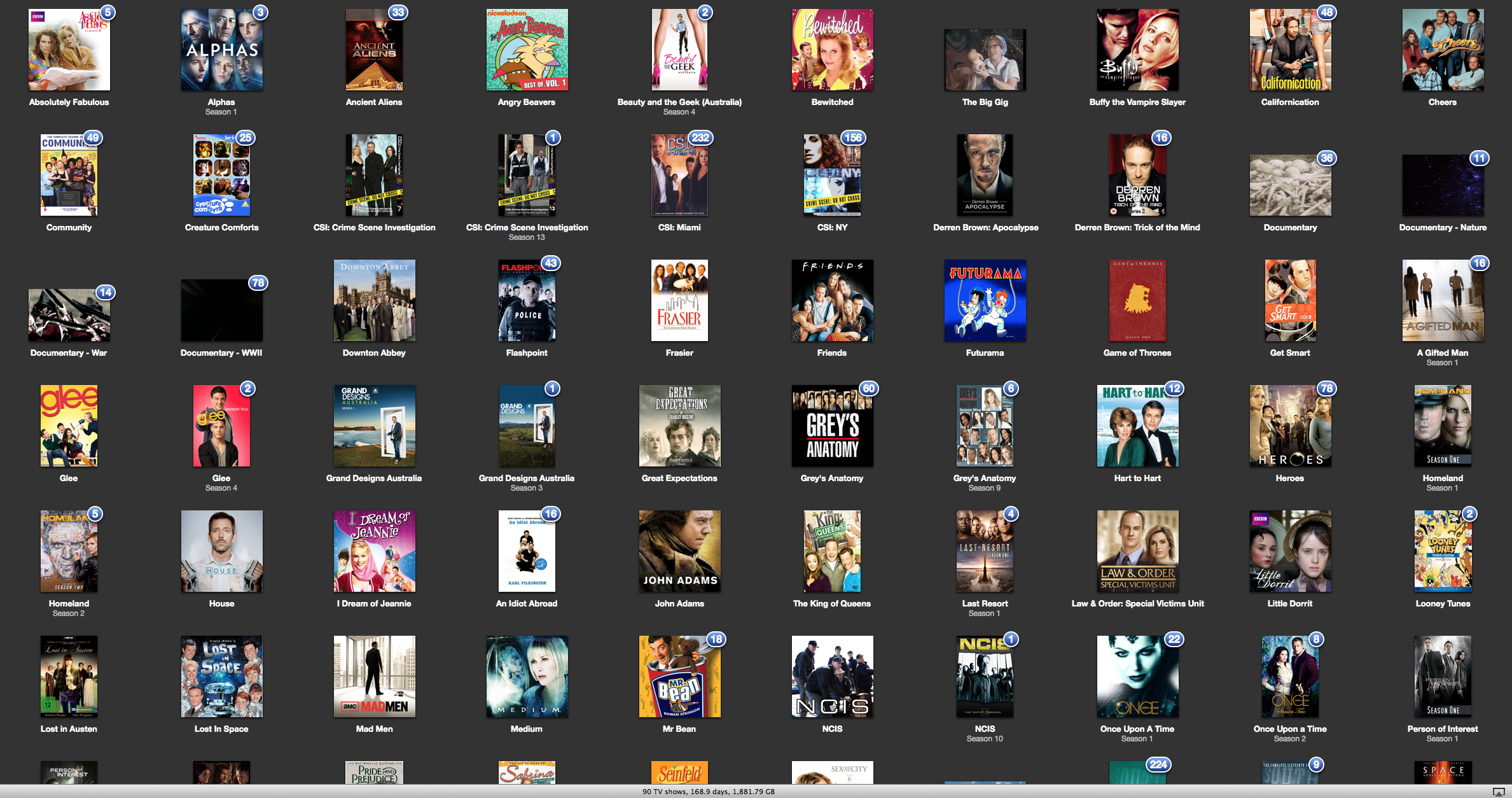
Task: Open Person of Interest Season 1 cover
Action: click(x=1443, y=676)
